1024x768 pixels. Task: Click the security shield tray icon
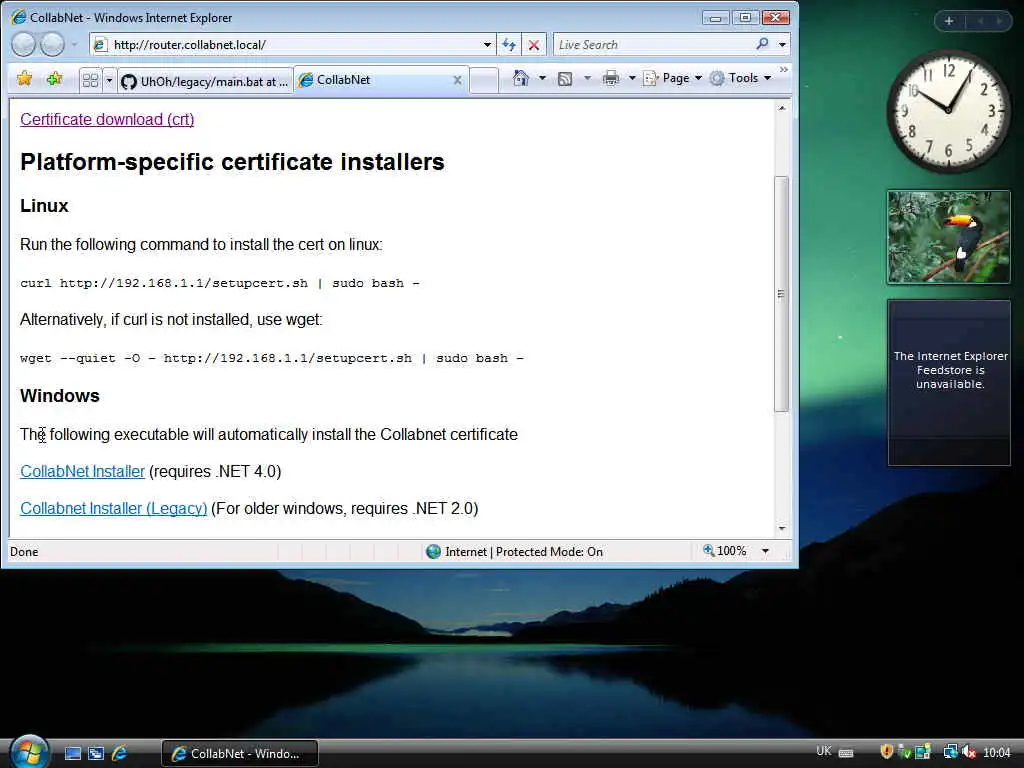click(x=886, y=752)
